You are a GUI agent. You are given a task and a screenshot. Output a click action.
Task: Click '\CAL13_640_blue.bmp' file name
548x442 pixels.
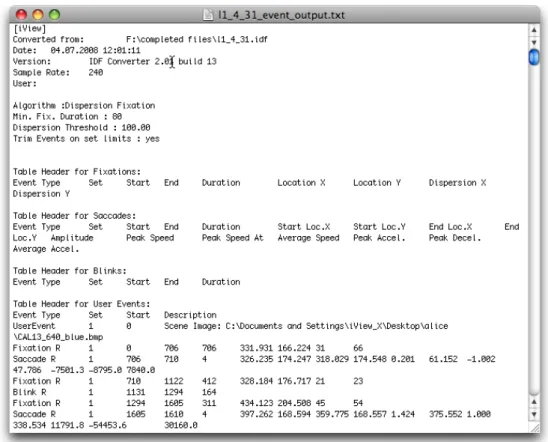[x=58, y=337]
